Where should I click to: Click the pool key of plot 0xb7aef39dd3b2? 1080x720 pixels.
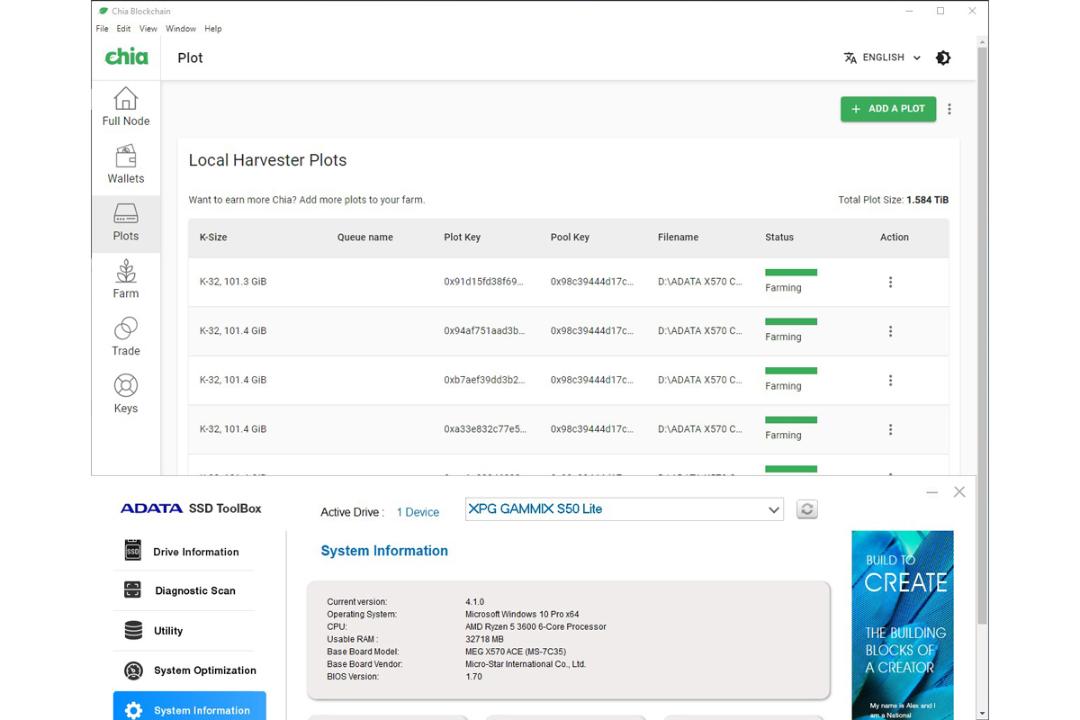(592, 380)
